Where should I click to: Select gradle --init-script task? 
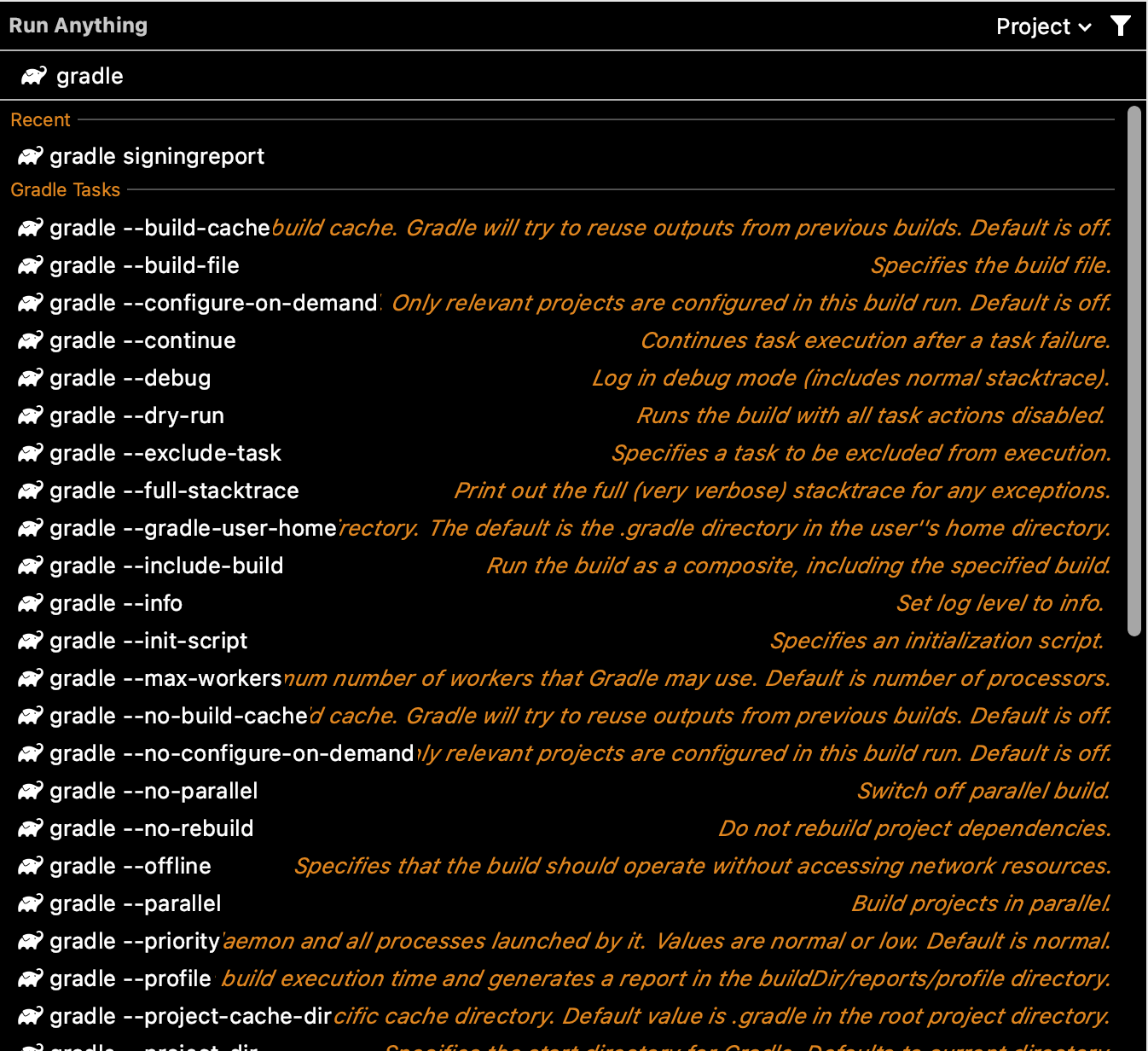pyautogui.click(x=563, y=641)
